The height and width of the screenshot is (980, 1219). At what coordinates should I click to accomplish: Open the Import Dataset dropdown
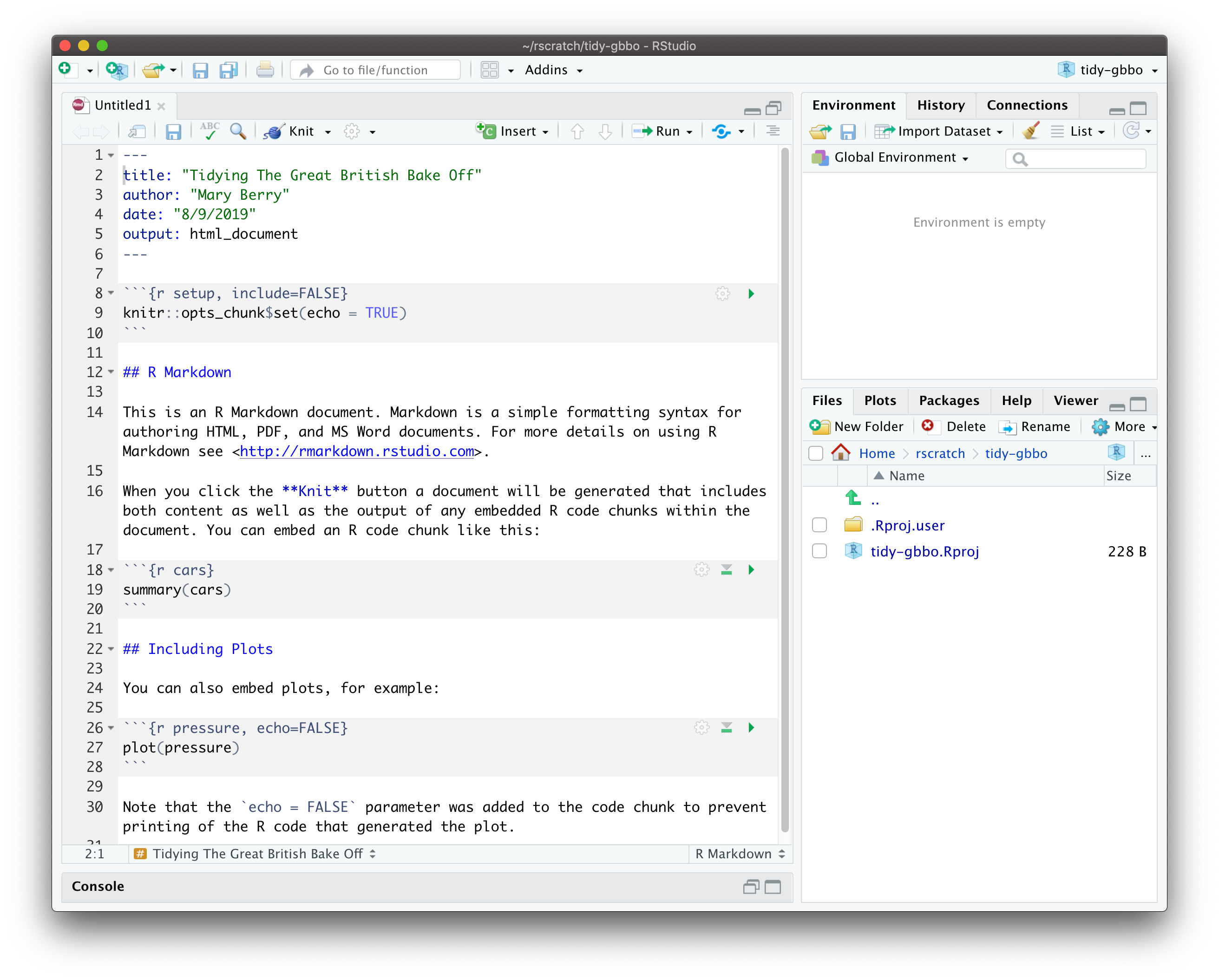938,131
